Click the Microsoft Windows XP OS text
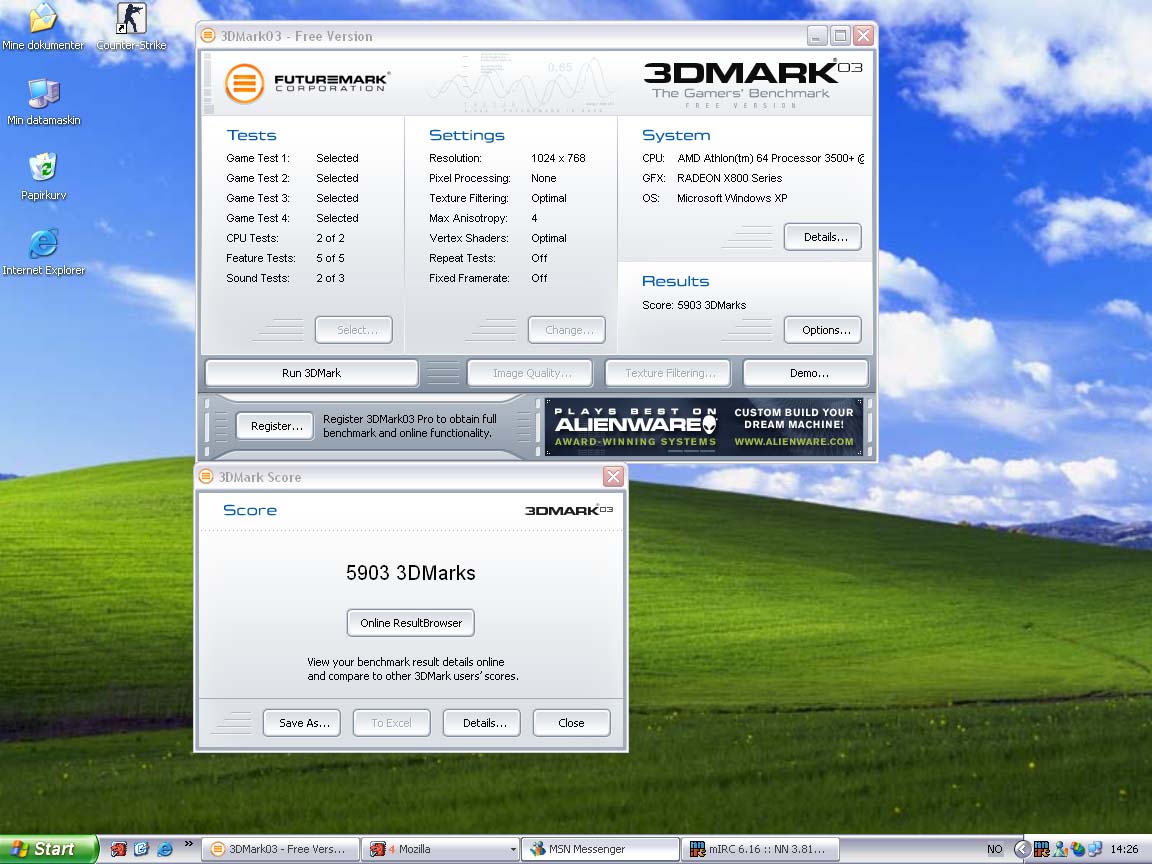The height and width of the screenshot is (864, 1152). click(x=732, y=198)
